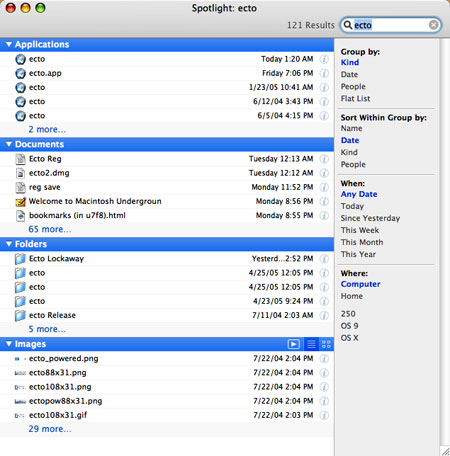Show info for ecto_powered.png

(x=324, y=359)
